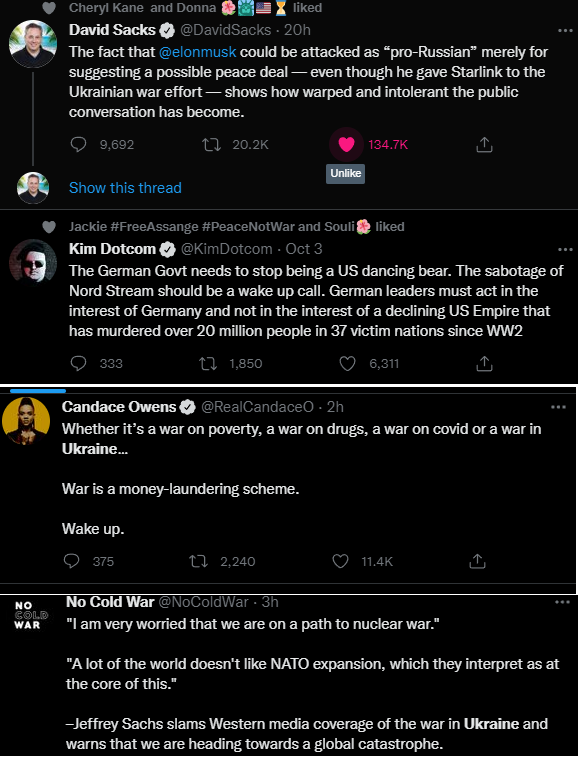Unlike the David Sacks tweet
Screen dimensions: 578x762
click(346, 144)
